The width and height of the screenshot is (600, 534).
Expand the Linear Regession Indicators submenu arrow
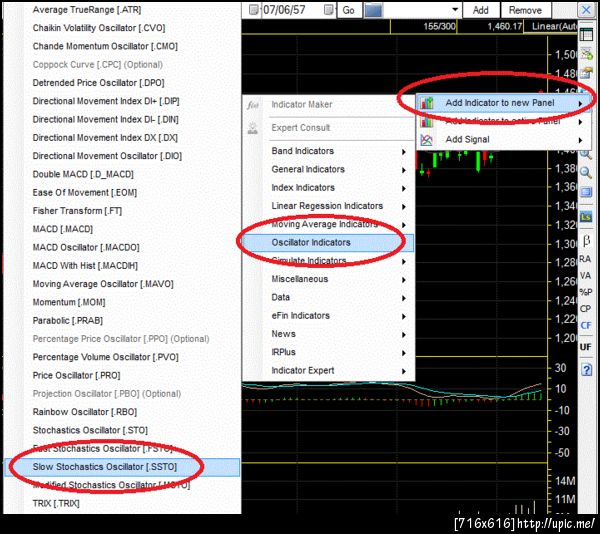404,207
